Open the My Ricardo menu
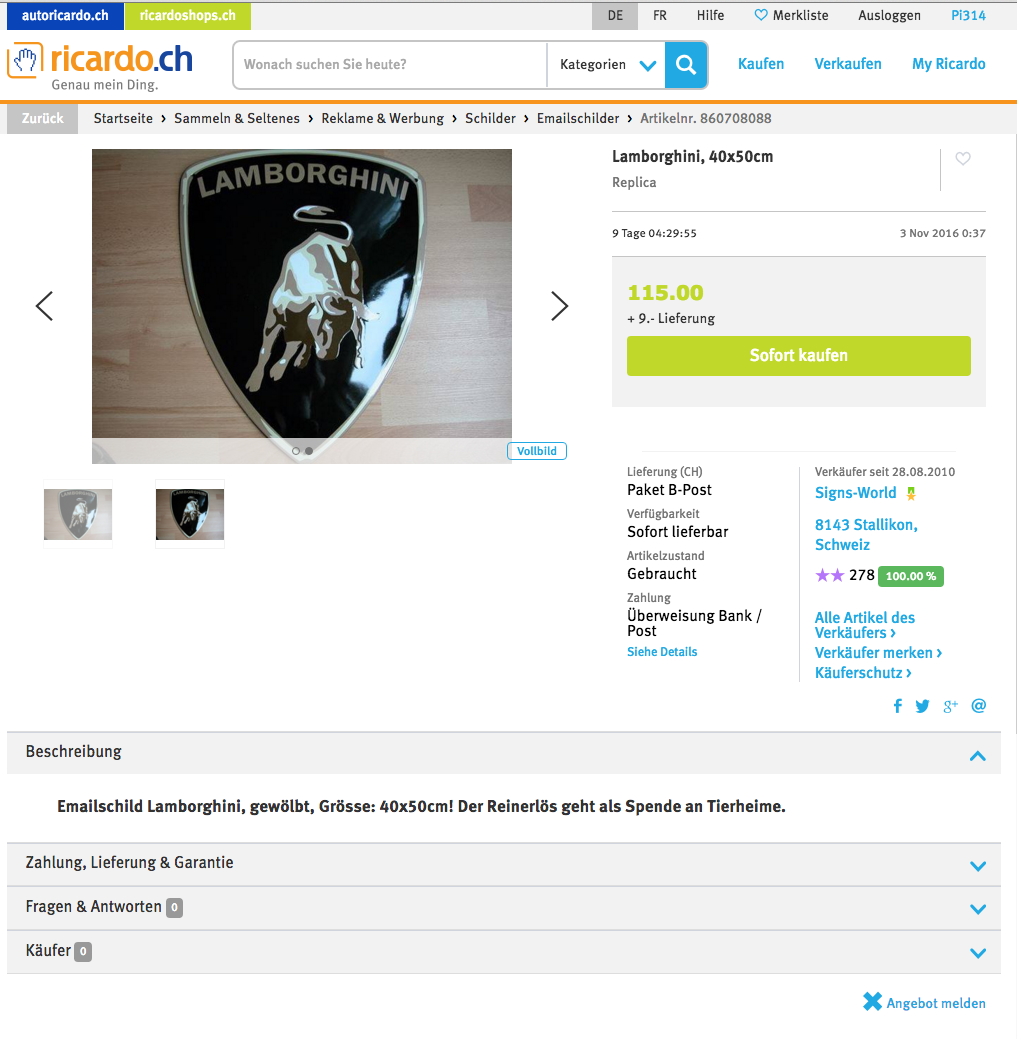Image resolution: width=1017 pixels, height=1039 pixels. (x=948, y=64)
